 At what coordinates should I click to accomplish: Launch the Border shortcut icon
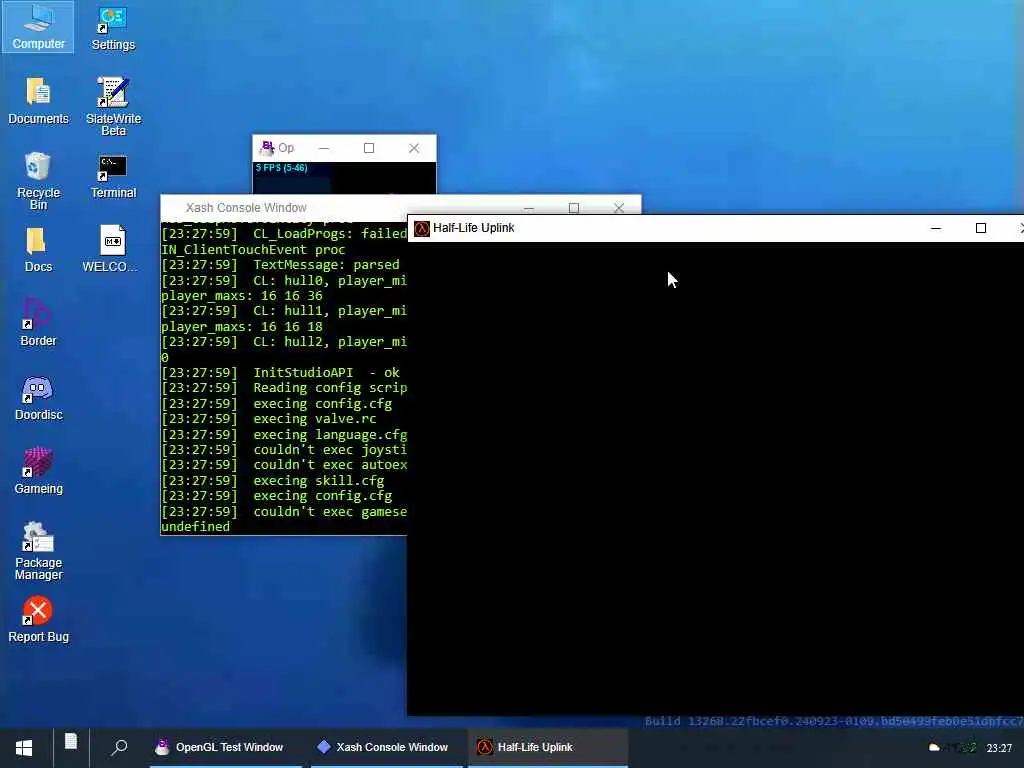[38, 323]
